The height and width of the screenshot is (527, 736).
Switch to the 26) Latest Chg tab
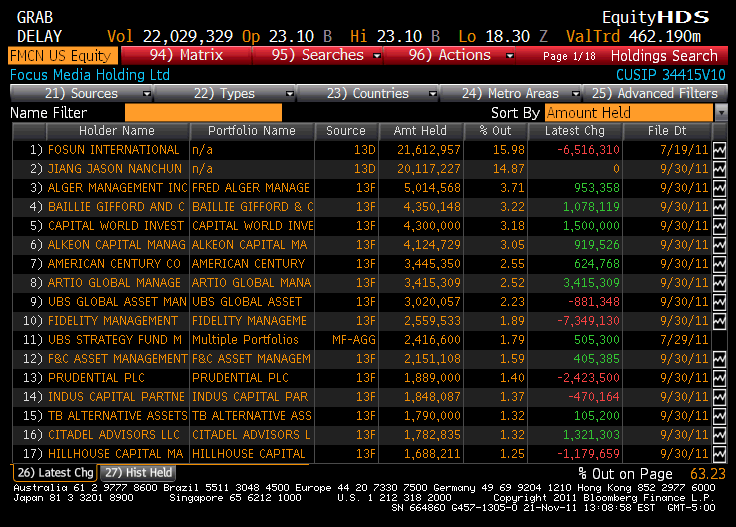pyautogui.click(x=55, y=473)
